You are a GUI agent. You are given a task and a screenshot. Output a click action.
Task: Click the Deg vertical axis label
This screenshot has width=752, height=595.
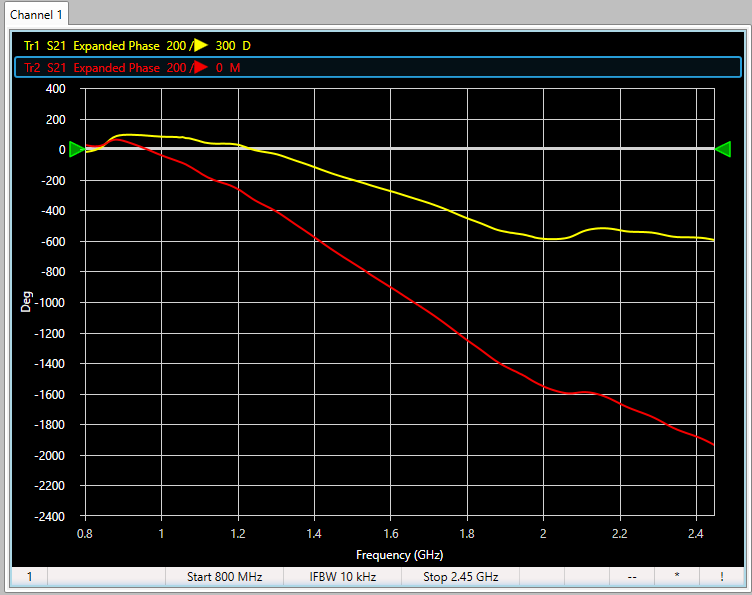(x=27, y=302)
